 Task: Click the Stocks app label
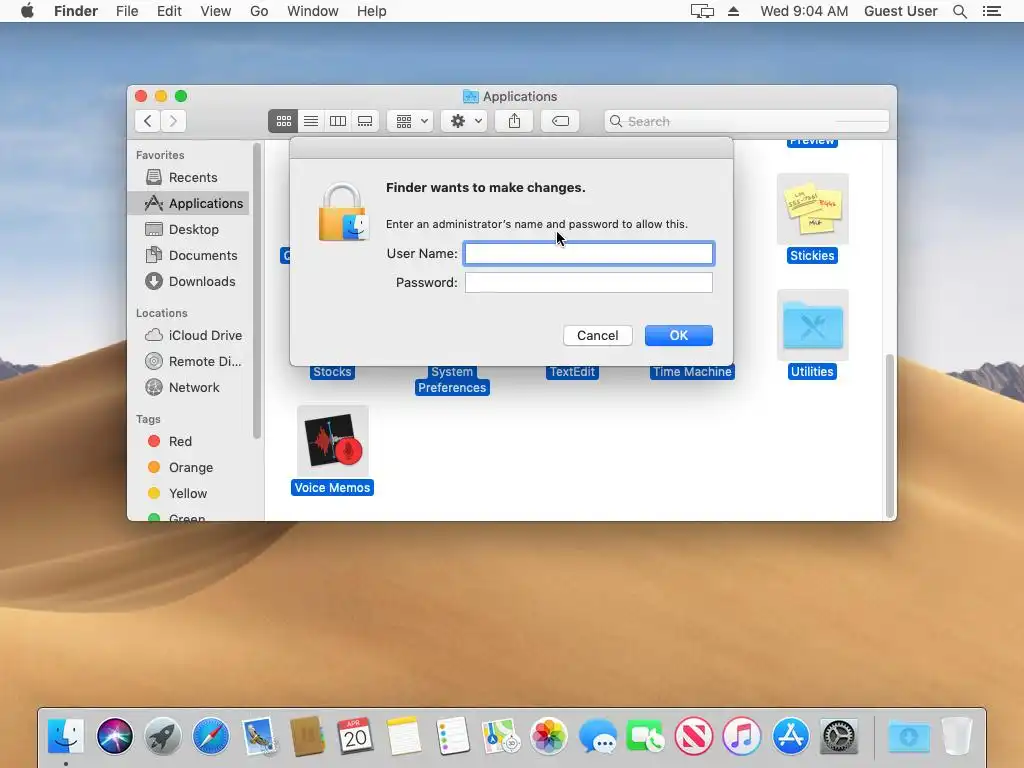[x=332, y=372]
